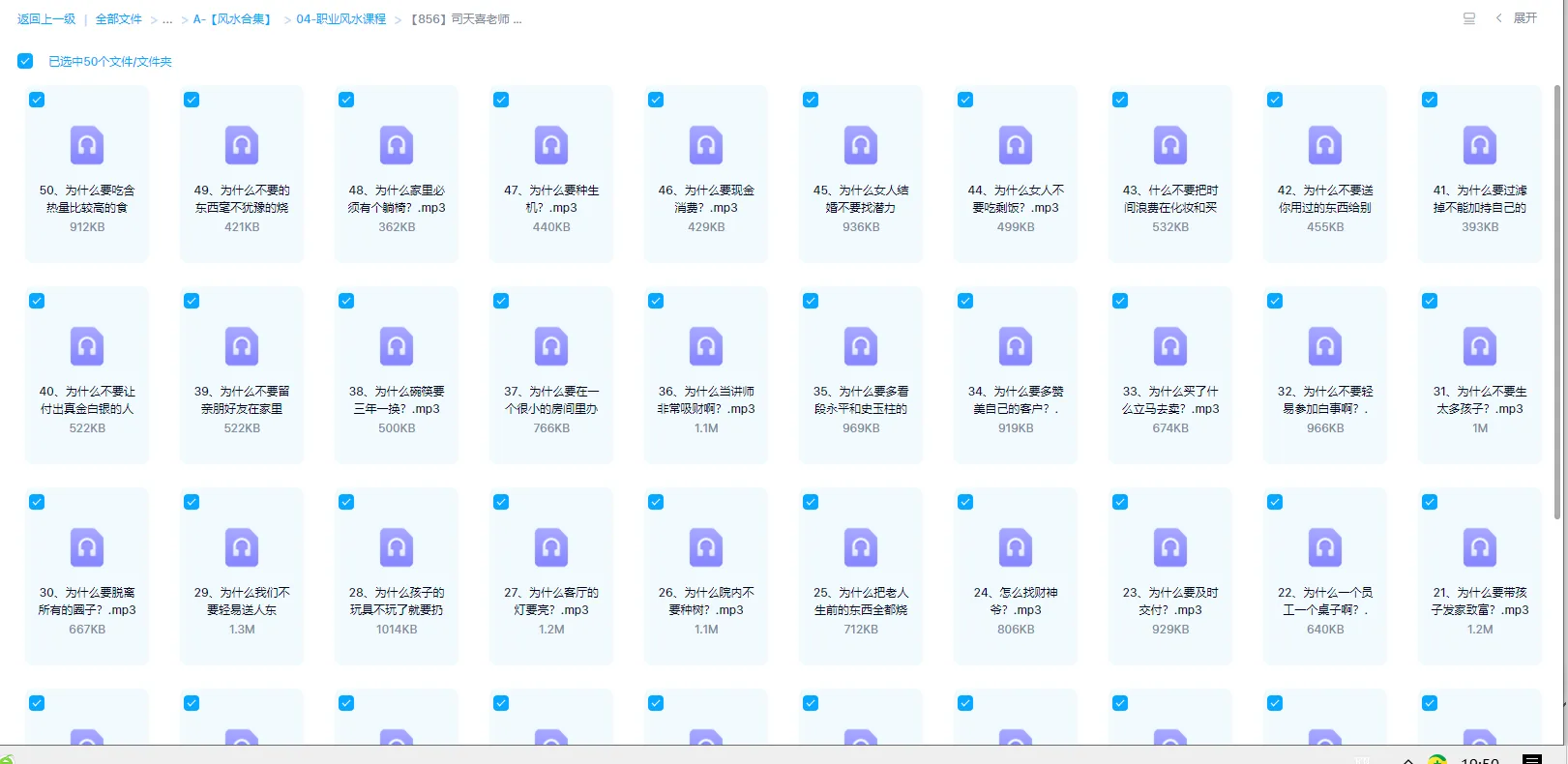Open audio icon for 27、为什么客厅的灯要亮
Viewport: 1568px width, 764px height.
[551, 547]
